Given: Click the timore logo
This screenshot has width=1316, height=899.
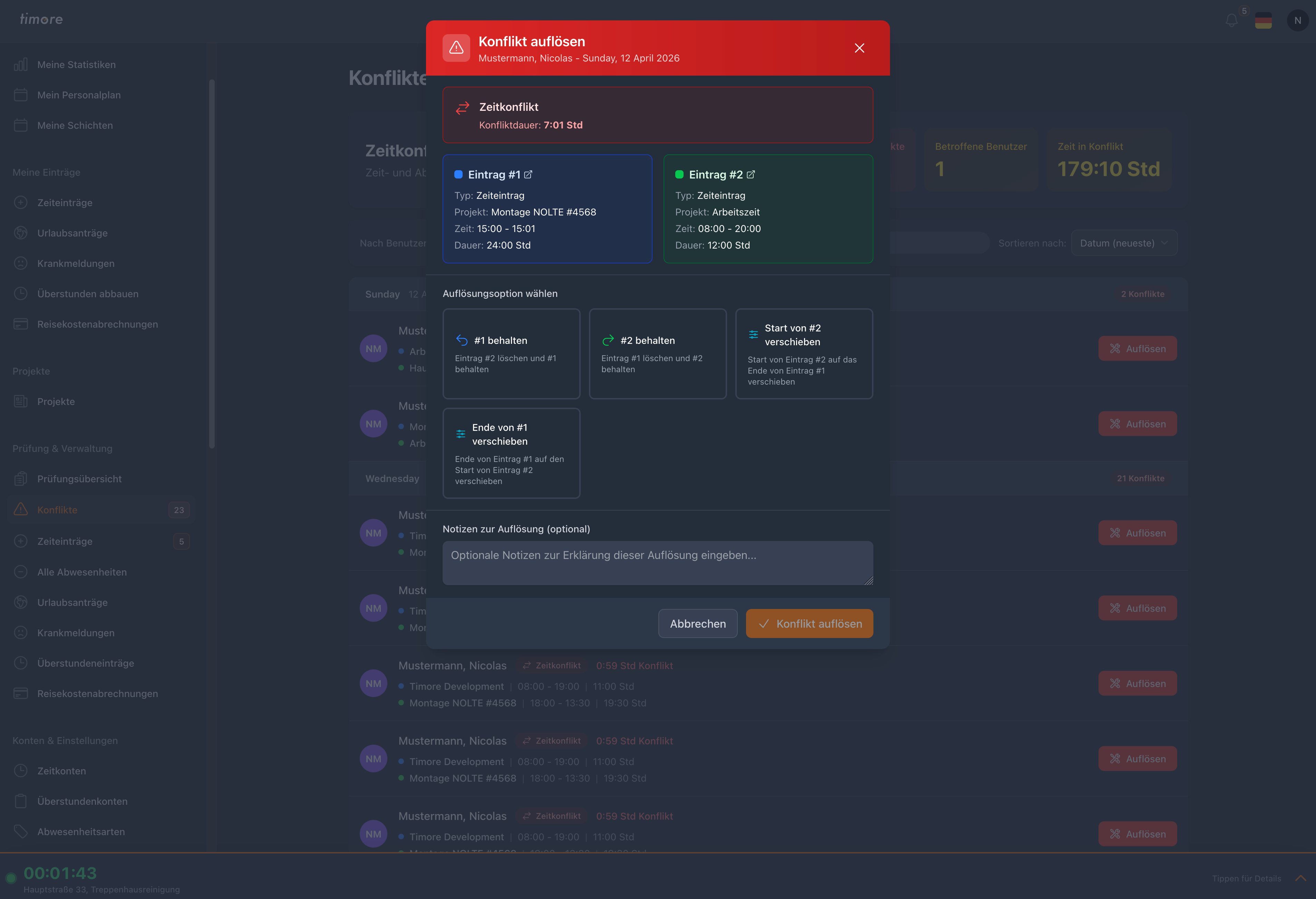Looking at the screenshot, I should coord(41,19).
